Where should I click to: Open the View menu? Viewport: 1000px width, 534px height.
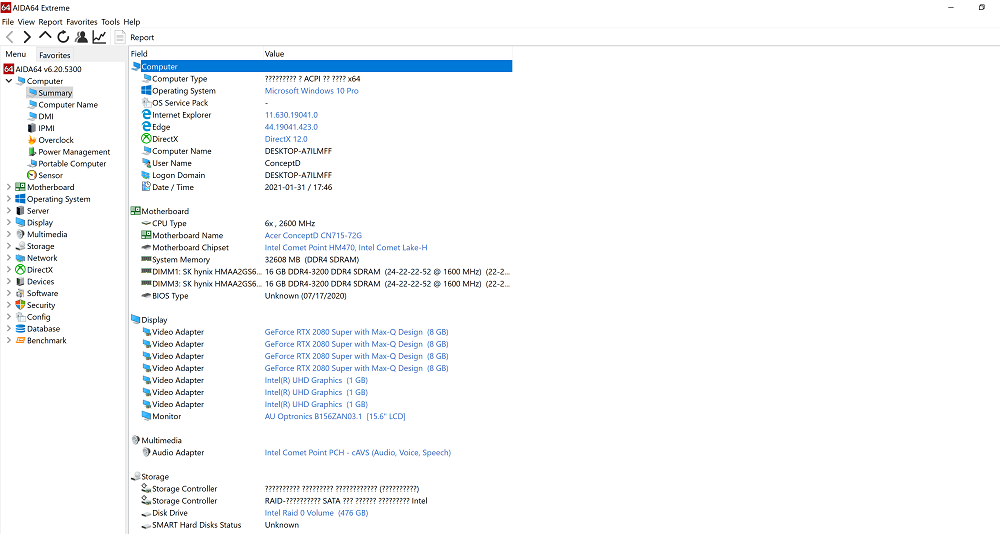[26, 22]
